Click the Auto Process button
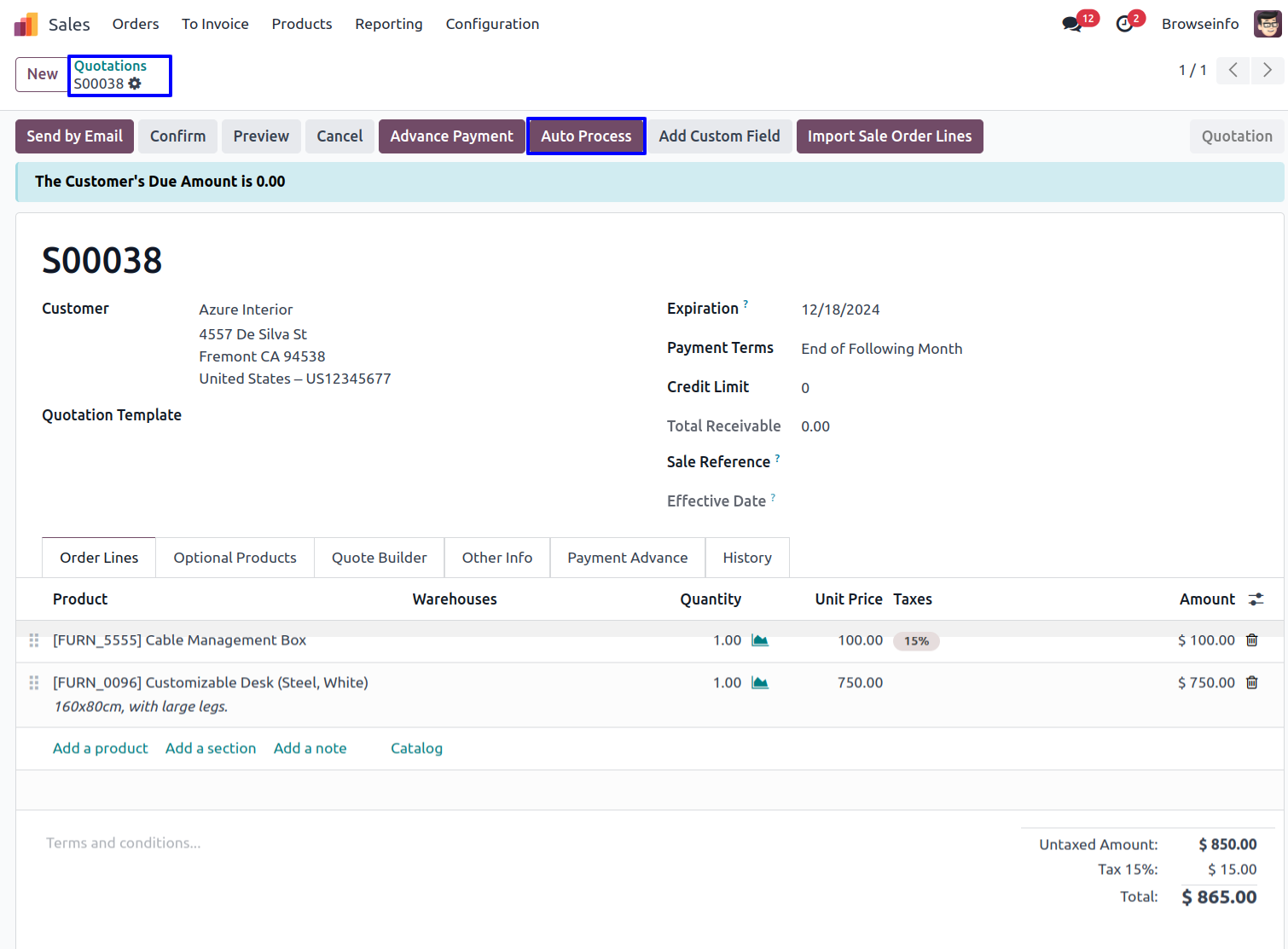The image size is (1288, 949). pos(586,136)
